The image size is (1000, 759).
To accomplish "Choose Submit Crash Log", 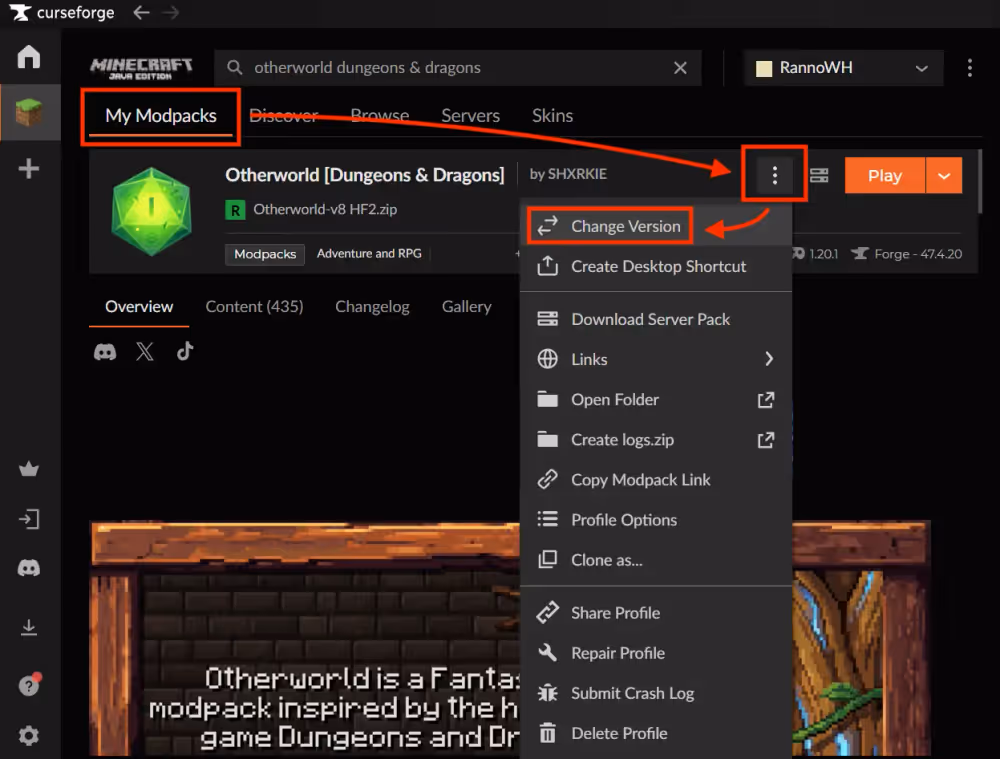I will click(x=656, y=693).
